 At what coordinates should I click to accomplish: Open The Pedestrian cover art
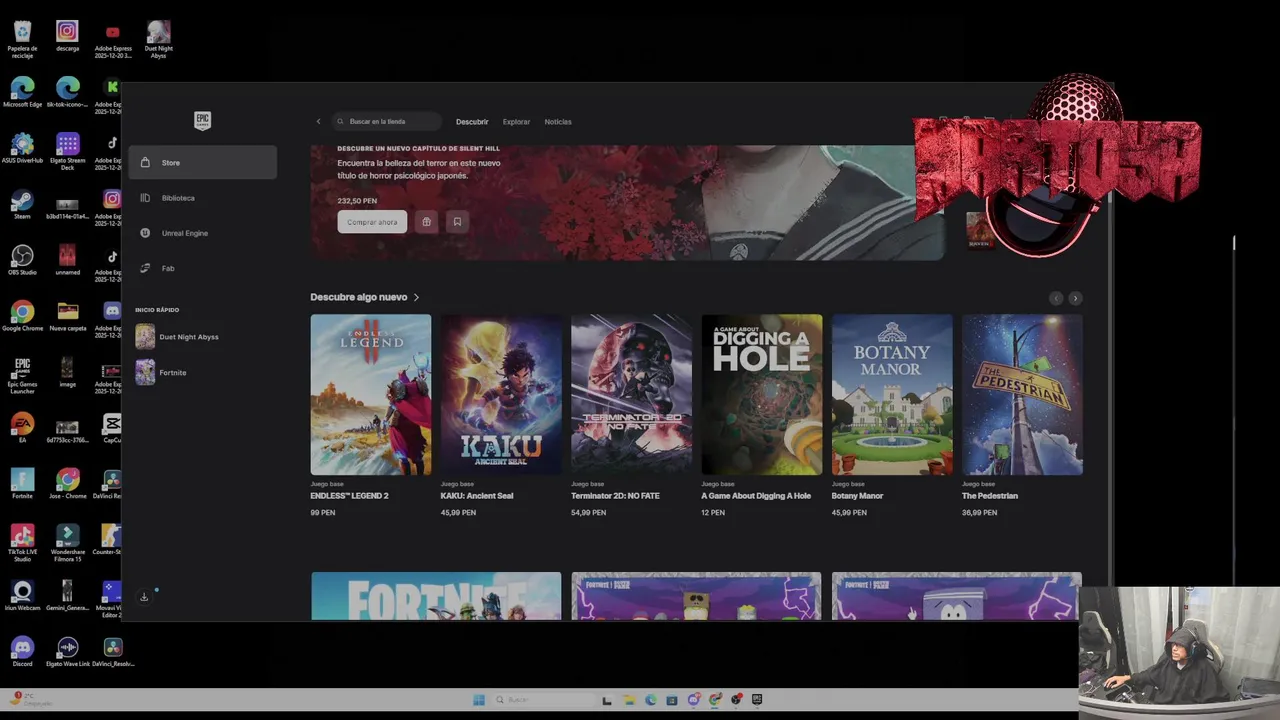tap(1022, 395)
